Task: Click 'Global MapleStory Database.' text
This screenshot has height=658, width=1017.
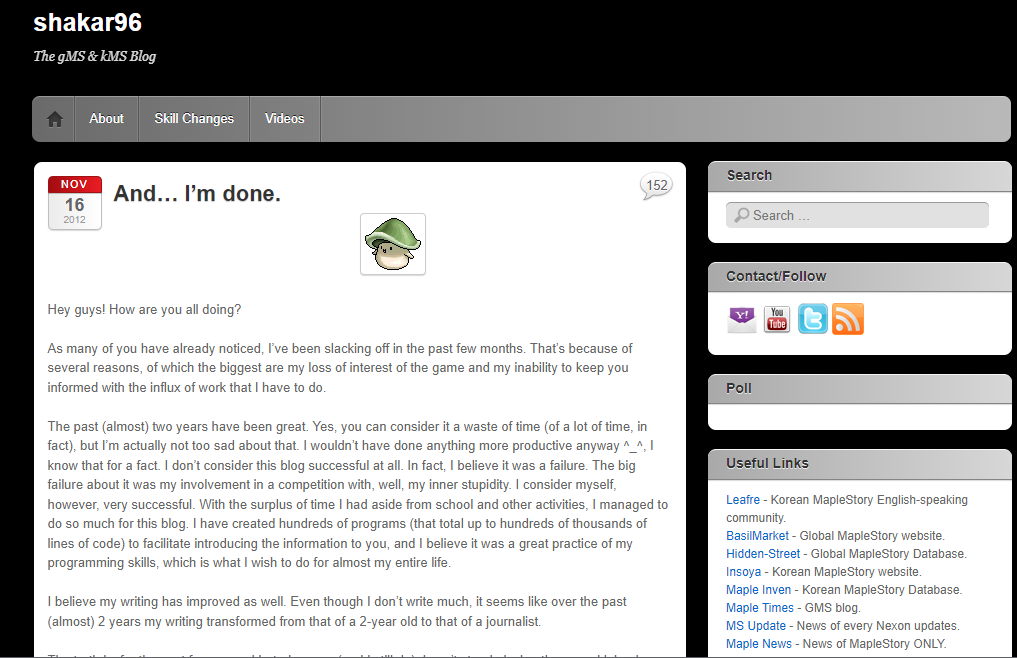Action: tap(889, 554)
